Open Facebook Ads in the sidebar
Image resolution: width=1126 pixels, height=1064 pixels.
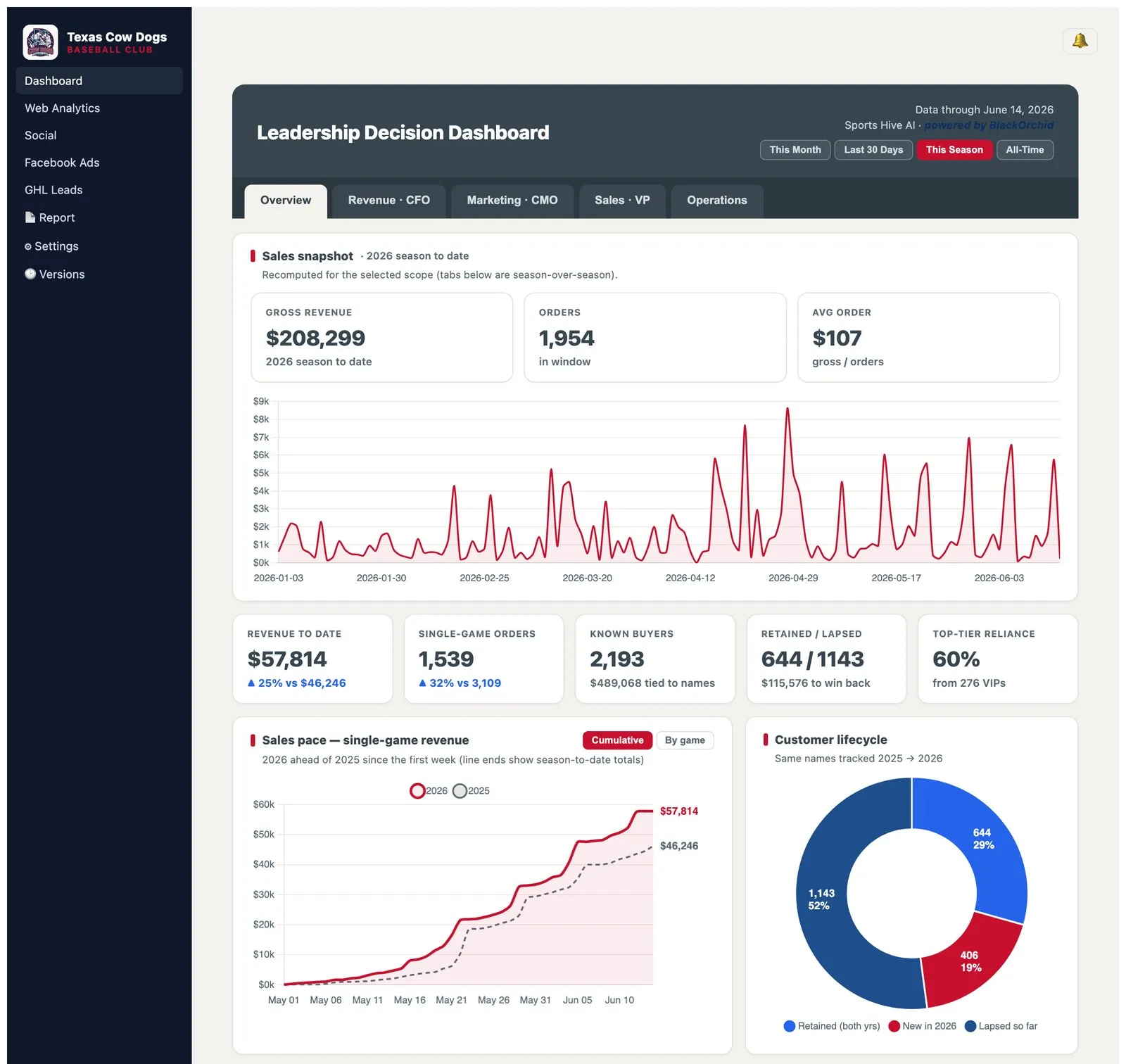click(x=99, y=163)
